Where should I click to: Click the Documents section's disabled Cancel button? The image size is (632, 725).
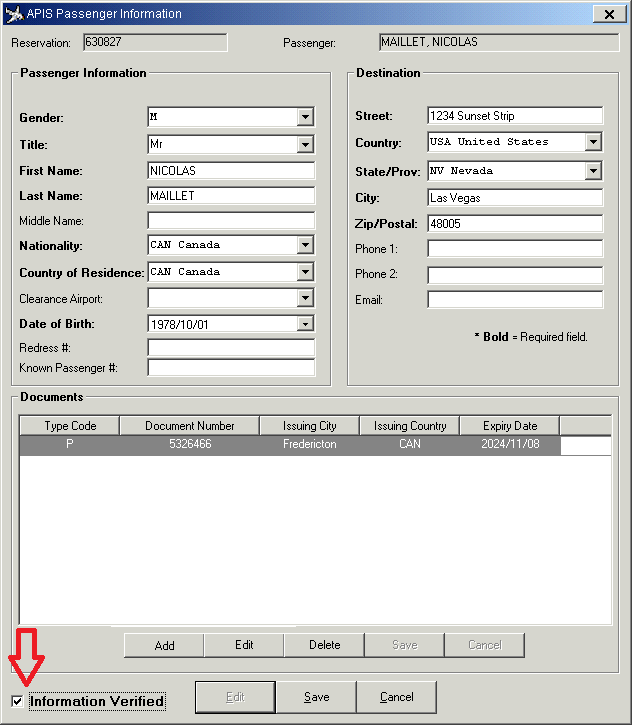click(x=485, y=645)
